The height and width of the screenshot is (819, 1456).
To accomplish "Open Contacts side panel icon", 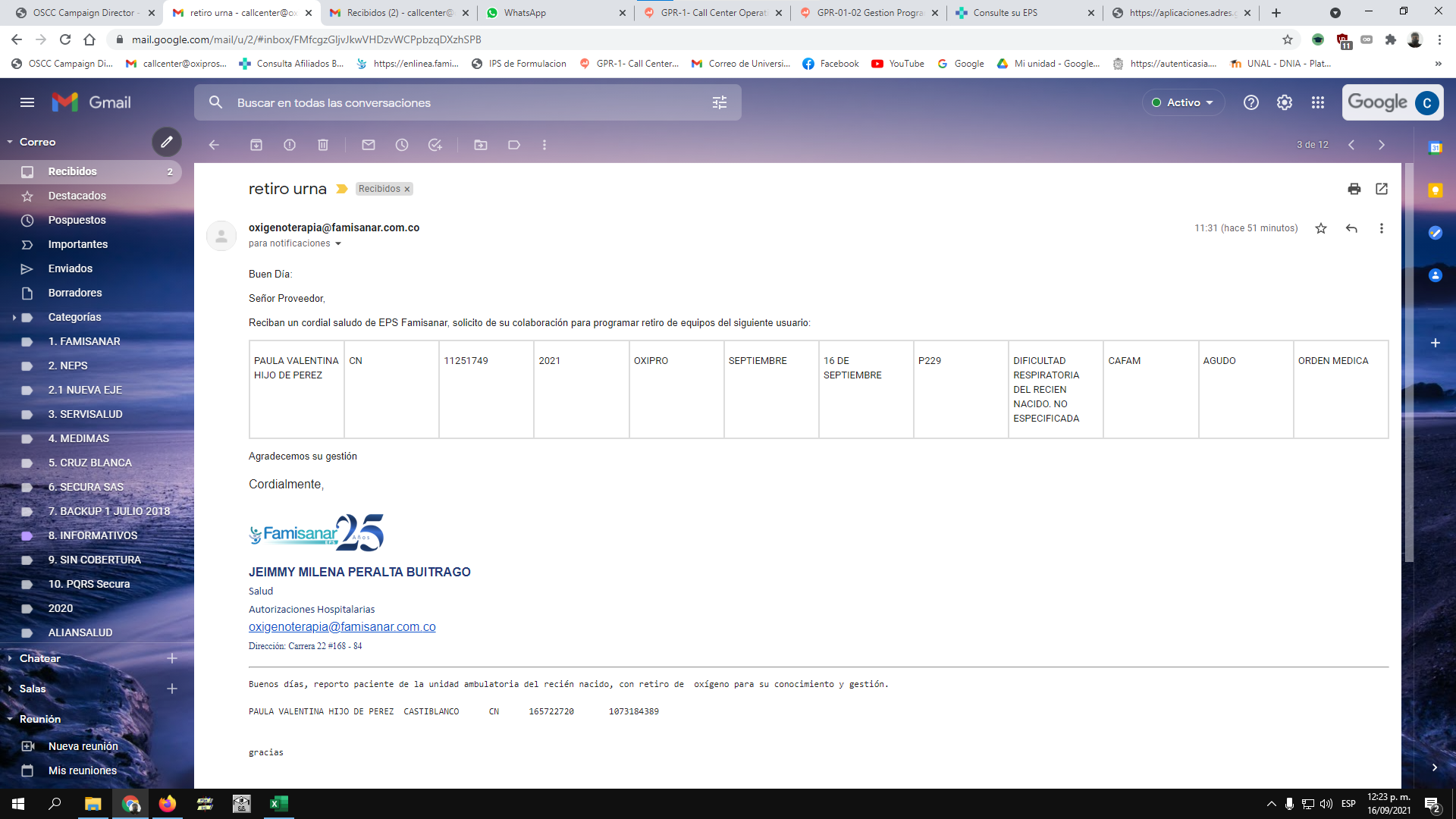I will click(x=1436, y=275).
